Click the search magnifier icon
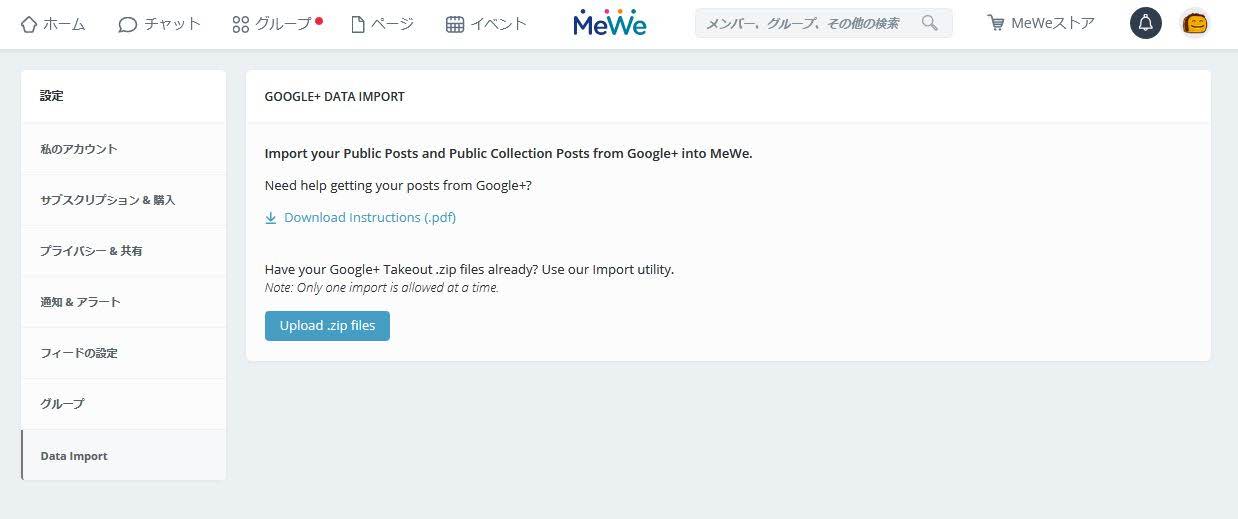Image resolution: width=1238 pixels, height=519 pixels. 930,23
